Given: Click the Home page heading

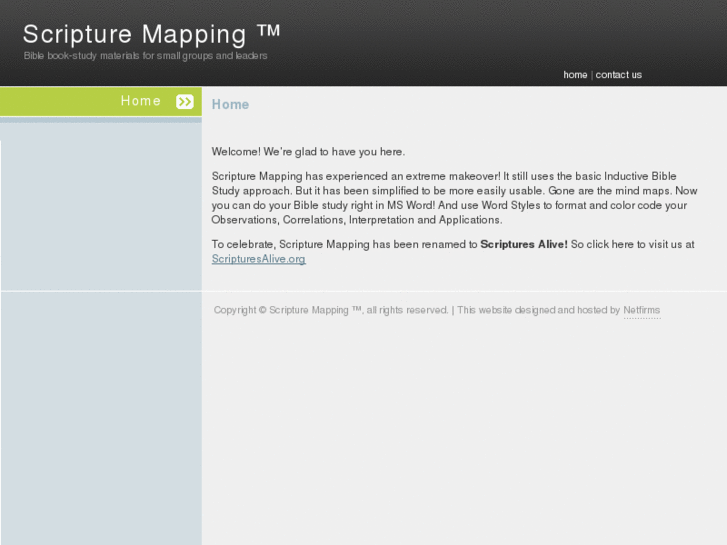Looking at the screenshot, I should 230,104.
